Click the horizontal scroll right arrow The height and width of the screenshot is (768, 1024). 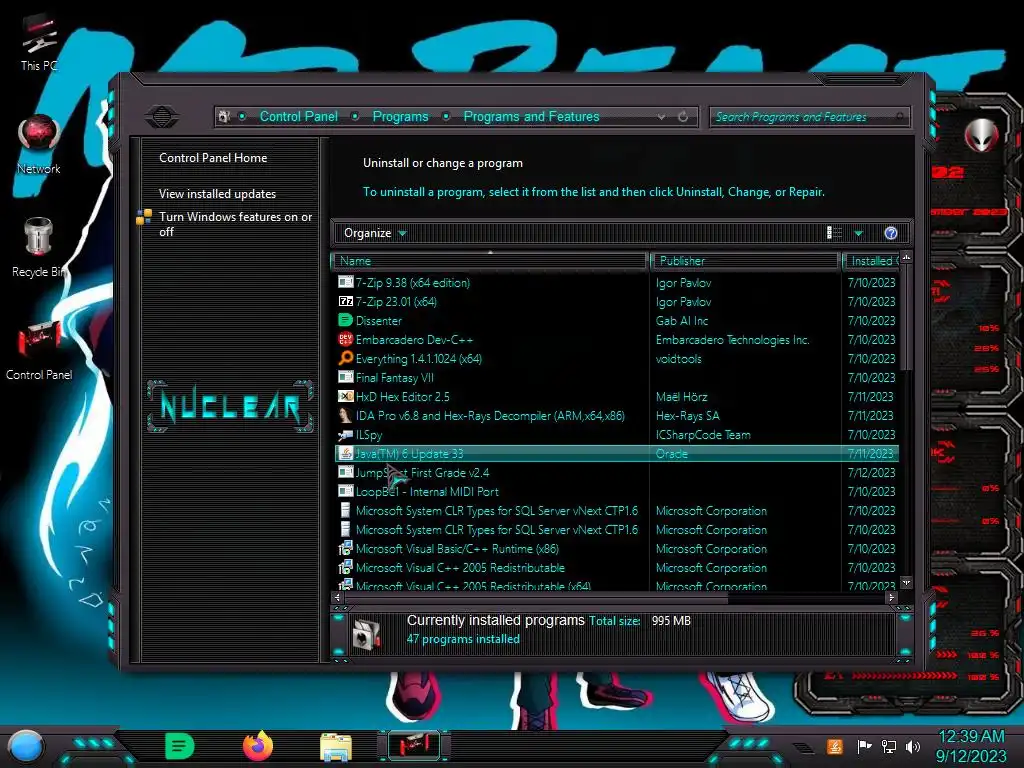click(x=891, y=597)
